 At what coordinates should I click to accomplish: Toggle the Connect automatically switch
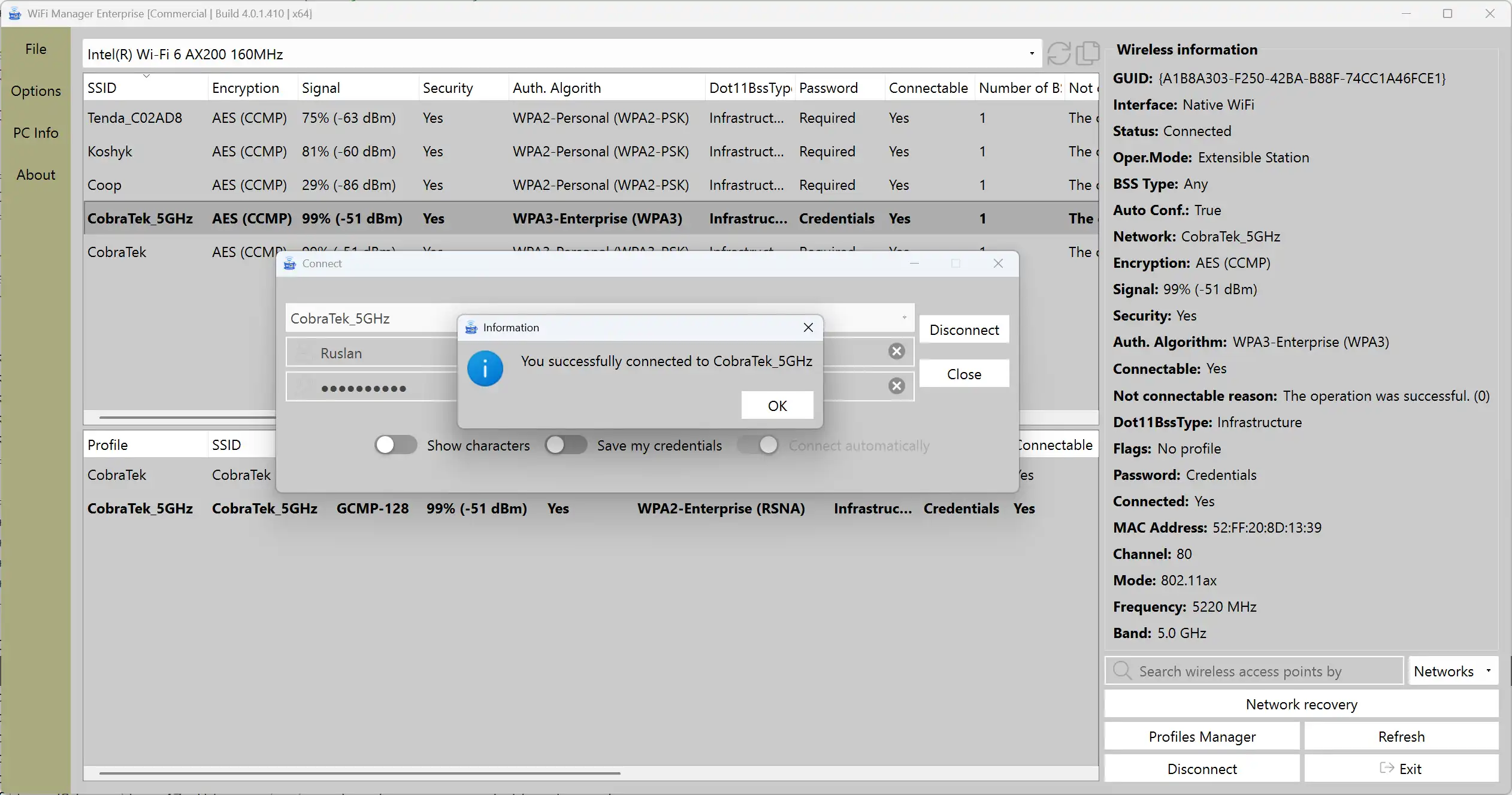point(758,445)
